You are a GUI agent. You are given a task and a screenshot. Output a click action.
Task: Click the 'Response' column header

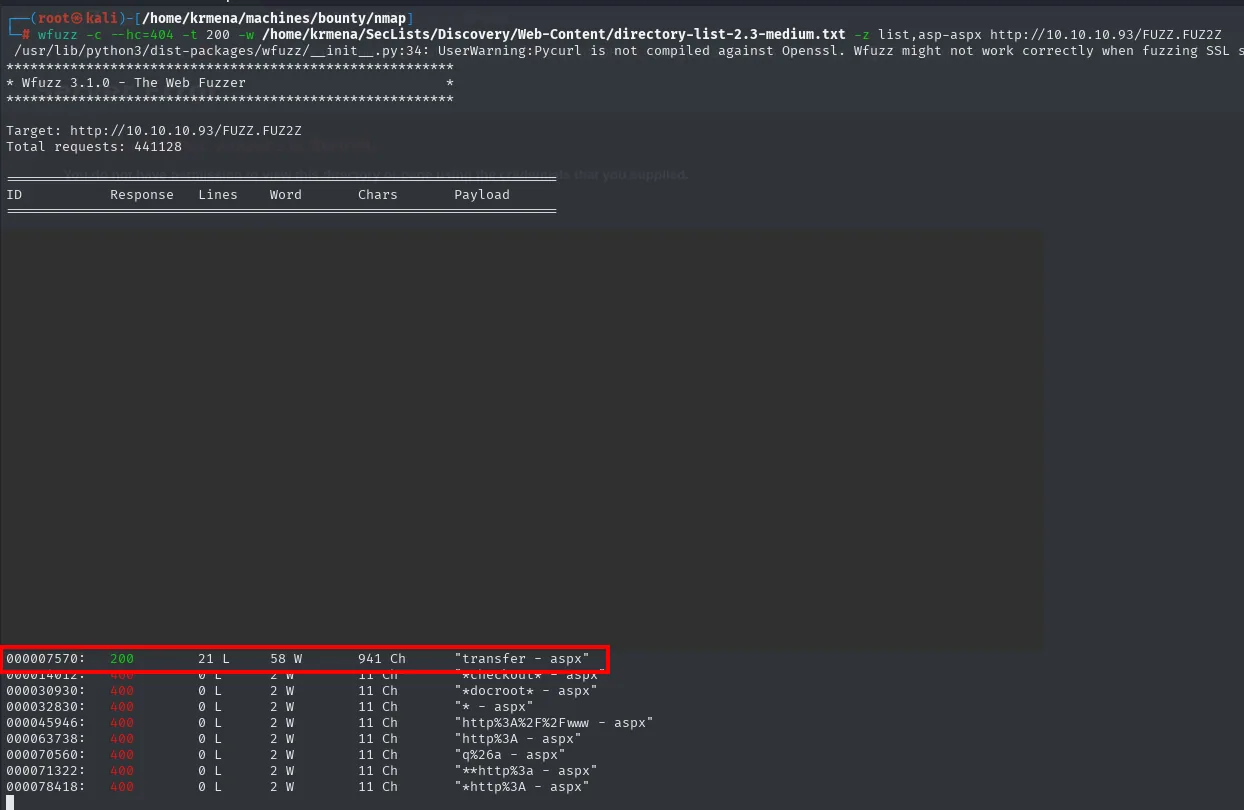[x=142, y=195]
